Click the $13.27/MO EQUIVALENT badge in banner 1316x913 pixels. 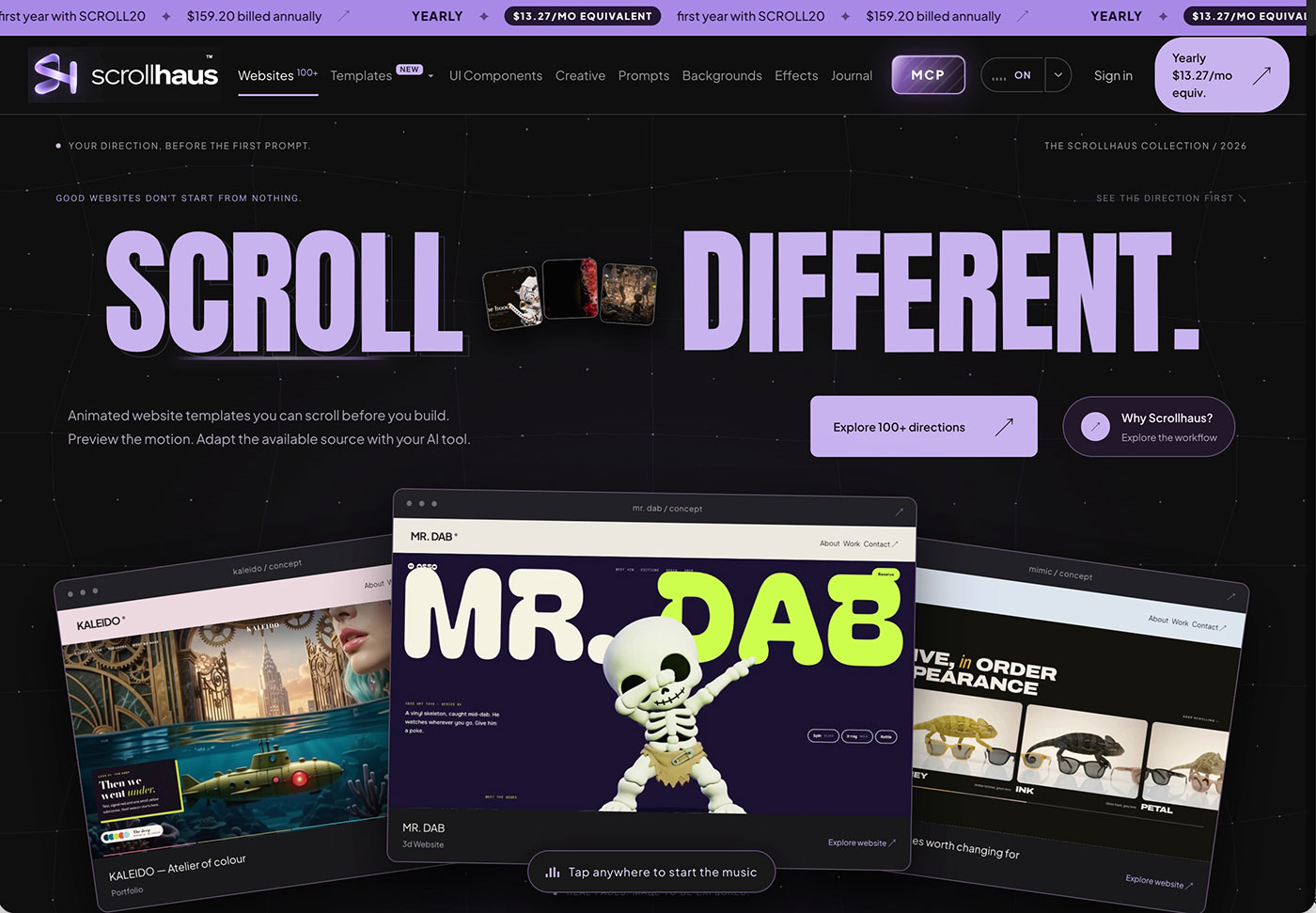(582, 16)
